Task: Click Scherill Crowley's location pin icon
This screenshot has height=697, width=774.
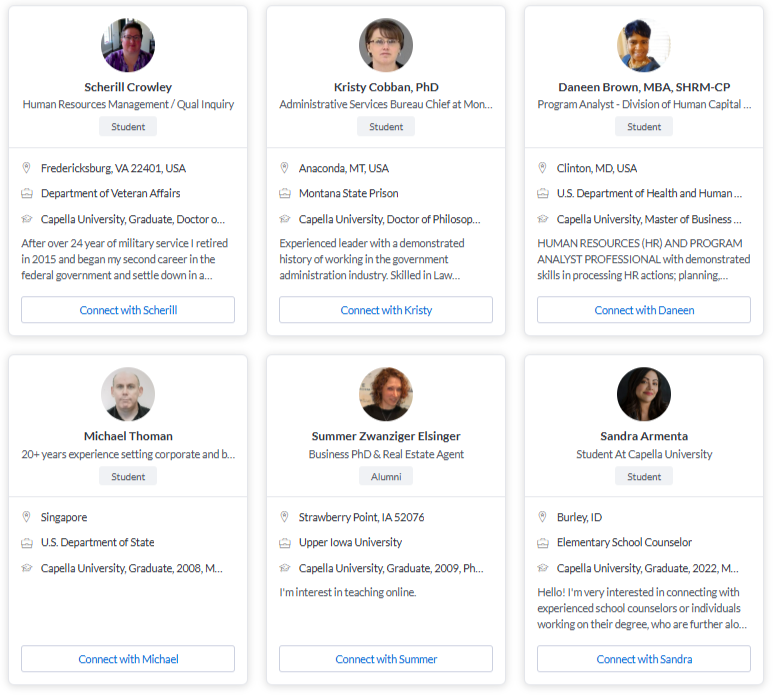Action: (27, 168)
